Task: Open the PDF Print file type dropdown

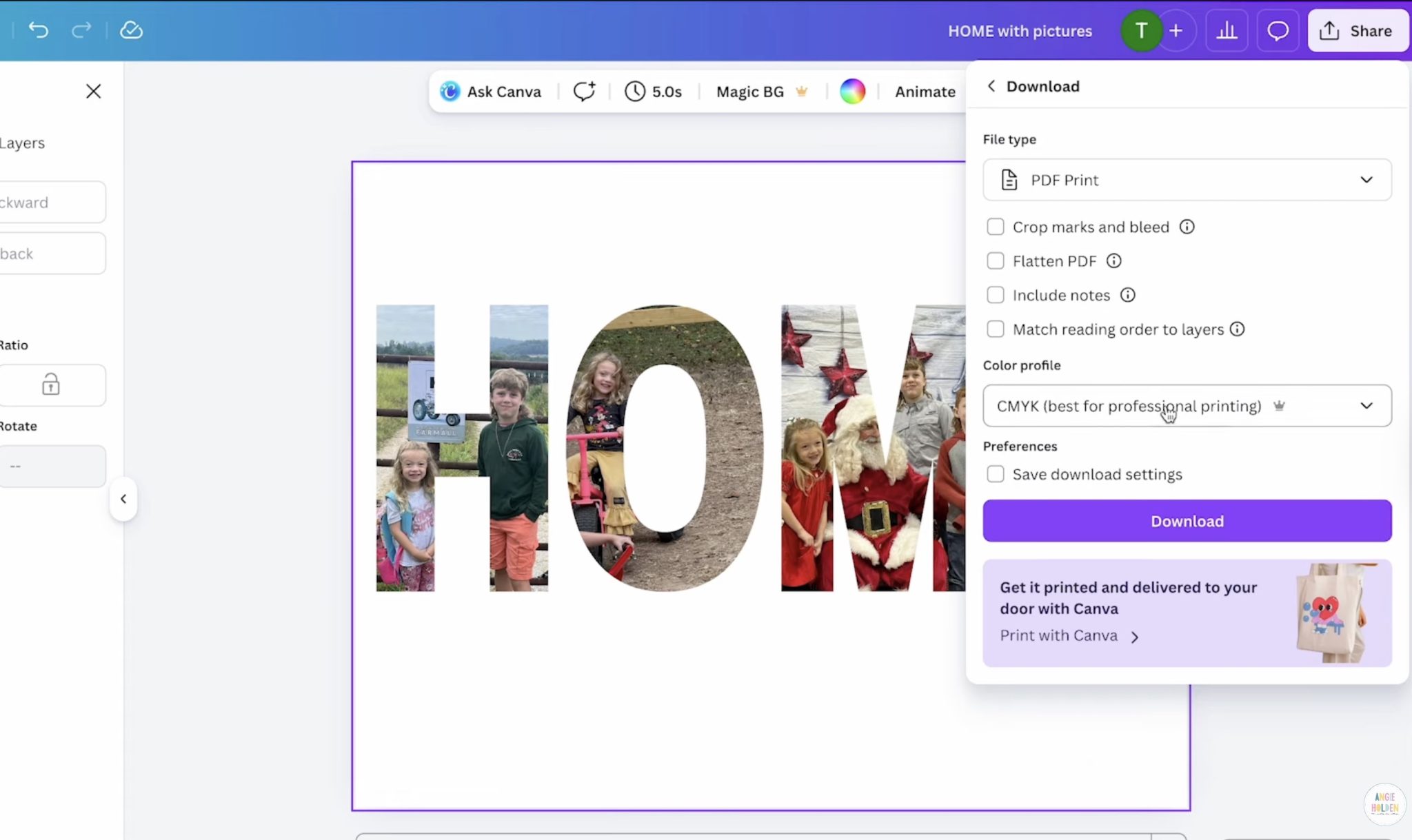Action: [1187, 180]
